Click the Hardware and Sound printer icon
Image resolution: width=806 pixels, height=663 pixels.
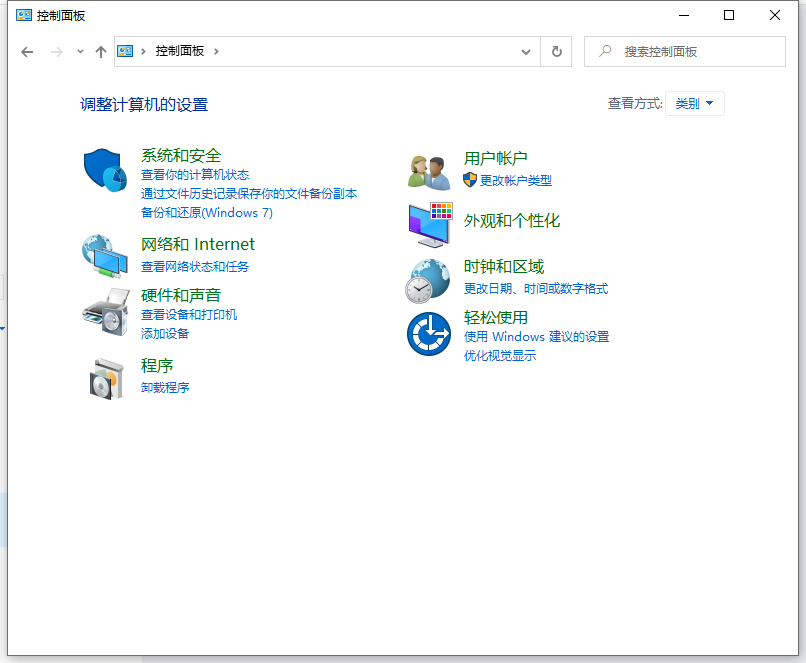coord(104,311)
